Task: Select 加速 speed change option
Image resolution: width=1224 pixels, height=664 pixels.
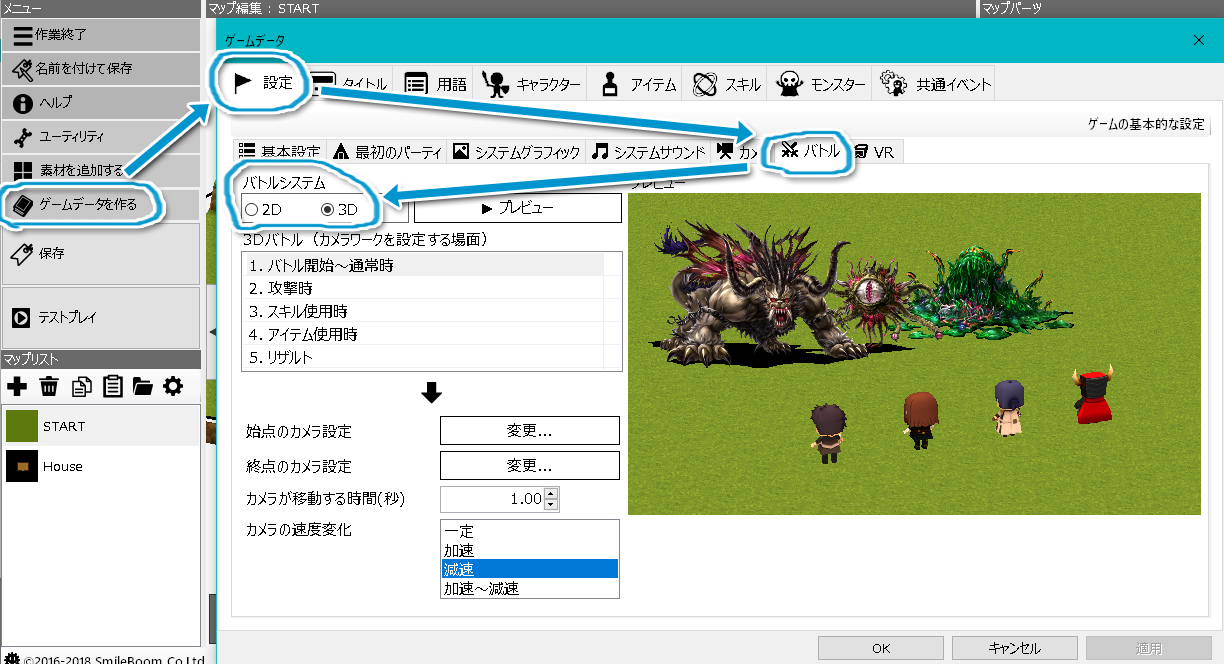Action: click(530, 550)
